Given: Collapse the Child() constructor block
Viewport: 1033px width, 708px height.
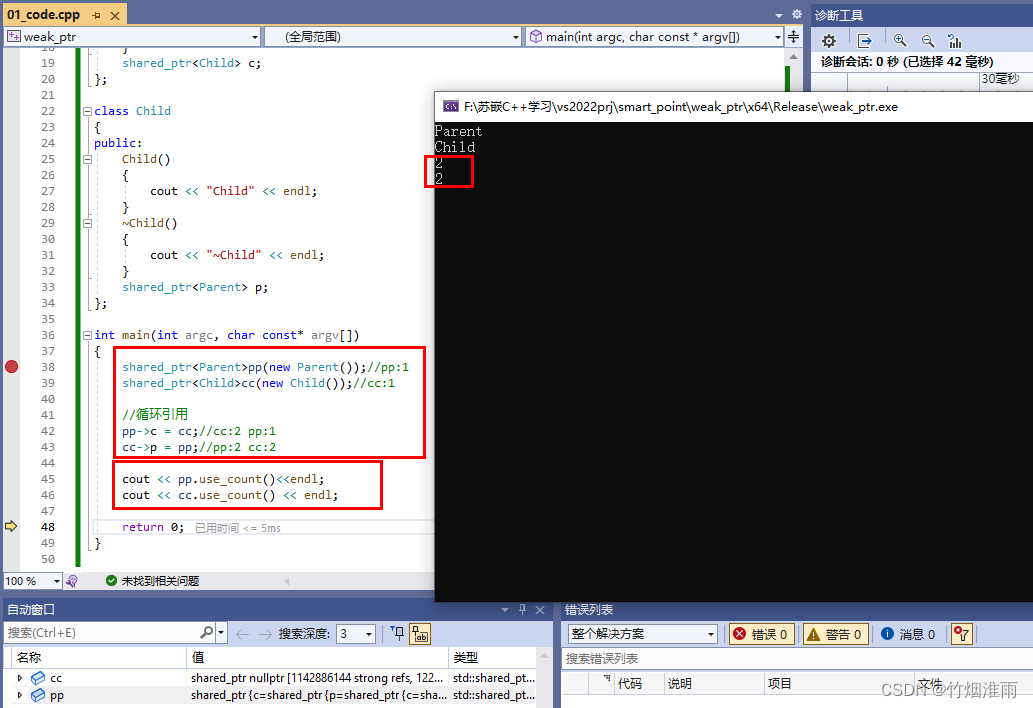Looking at the screenshot, I should pos(87,159).
